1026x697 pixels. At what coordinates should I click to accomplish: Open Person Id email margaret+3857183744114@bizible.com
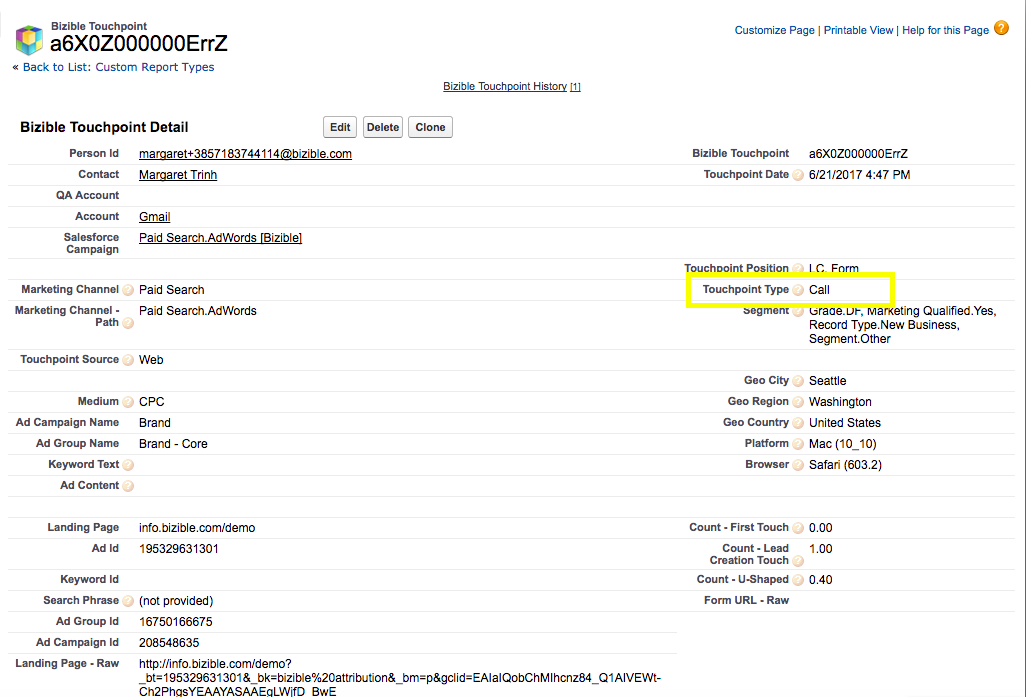245,154
